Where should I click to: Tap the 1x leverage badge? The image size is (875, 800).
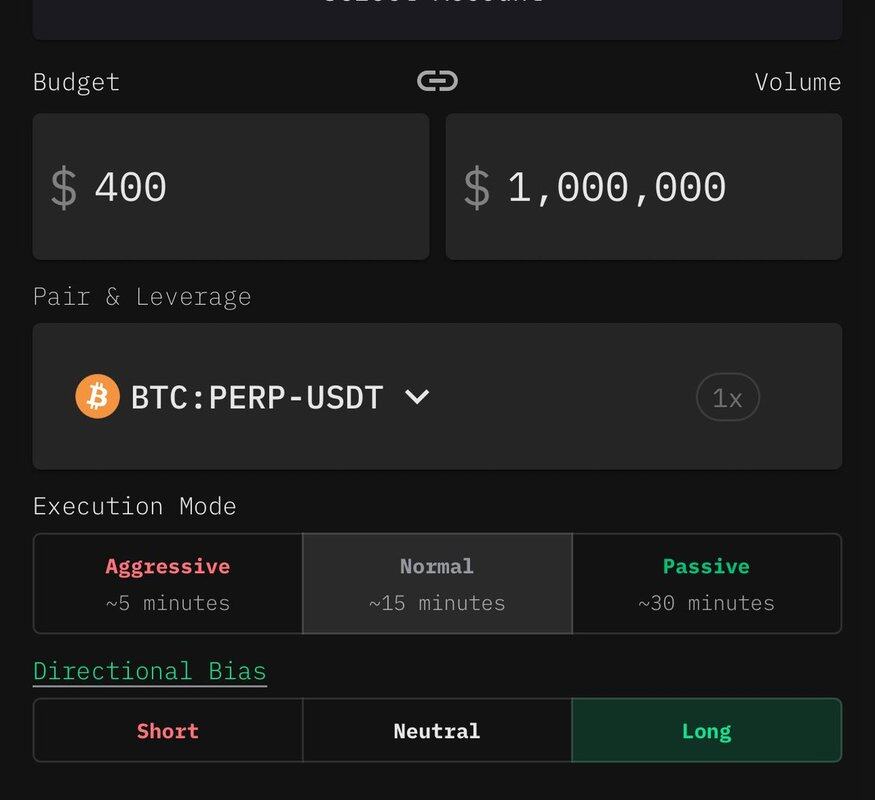[727, 398]
